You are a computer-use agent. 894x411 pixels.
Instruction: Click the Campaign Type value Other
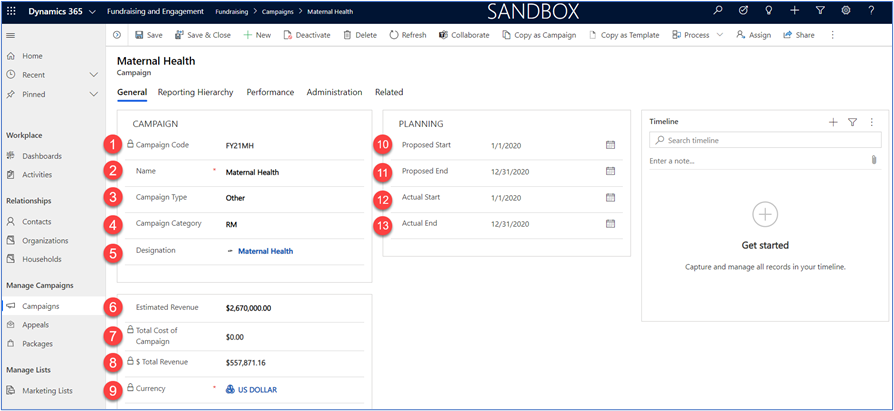(x=235, y=198)
